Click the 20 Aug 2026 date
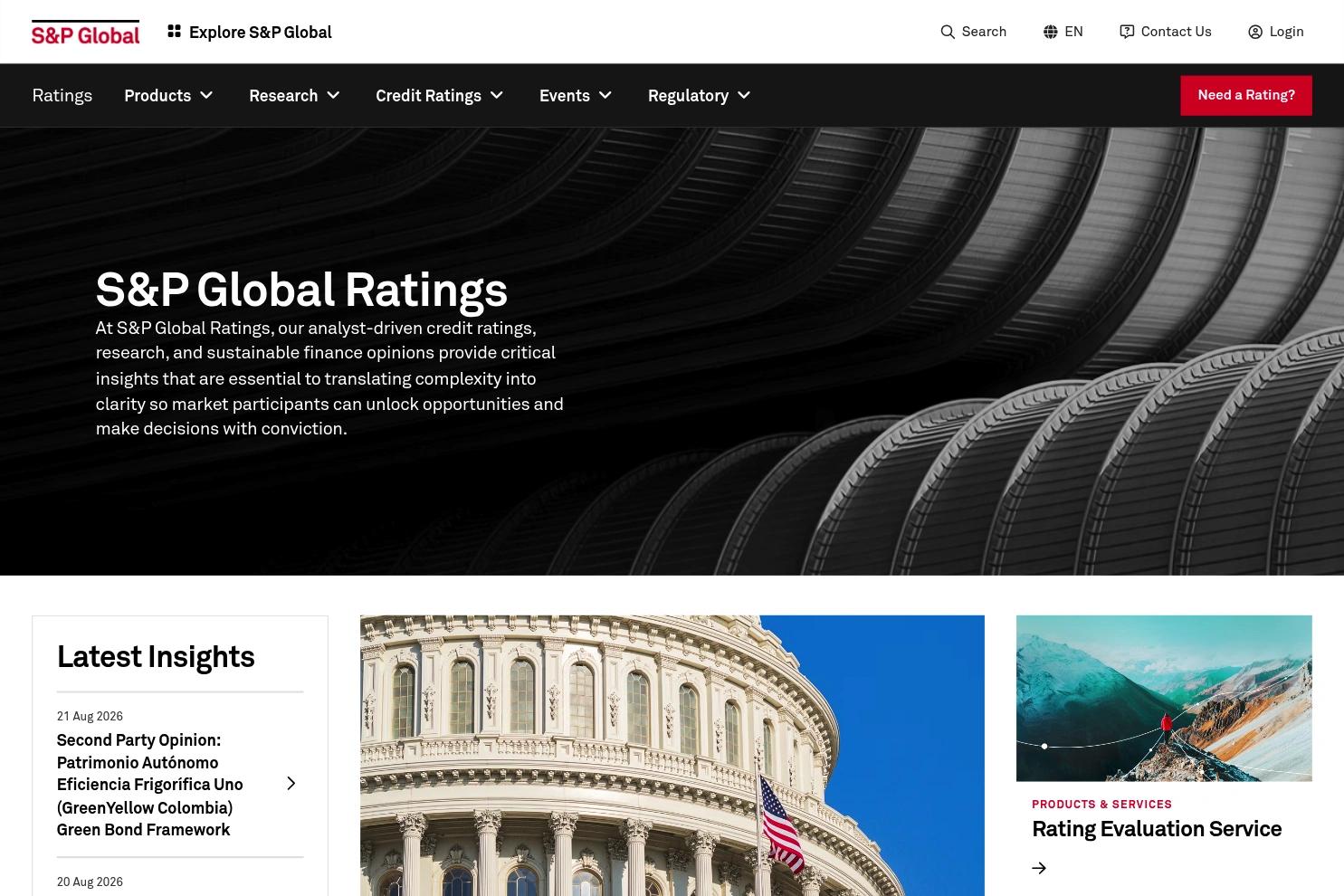Image resolution: width=1344 pixels, height=896 pixels. coord(90,882)
